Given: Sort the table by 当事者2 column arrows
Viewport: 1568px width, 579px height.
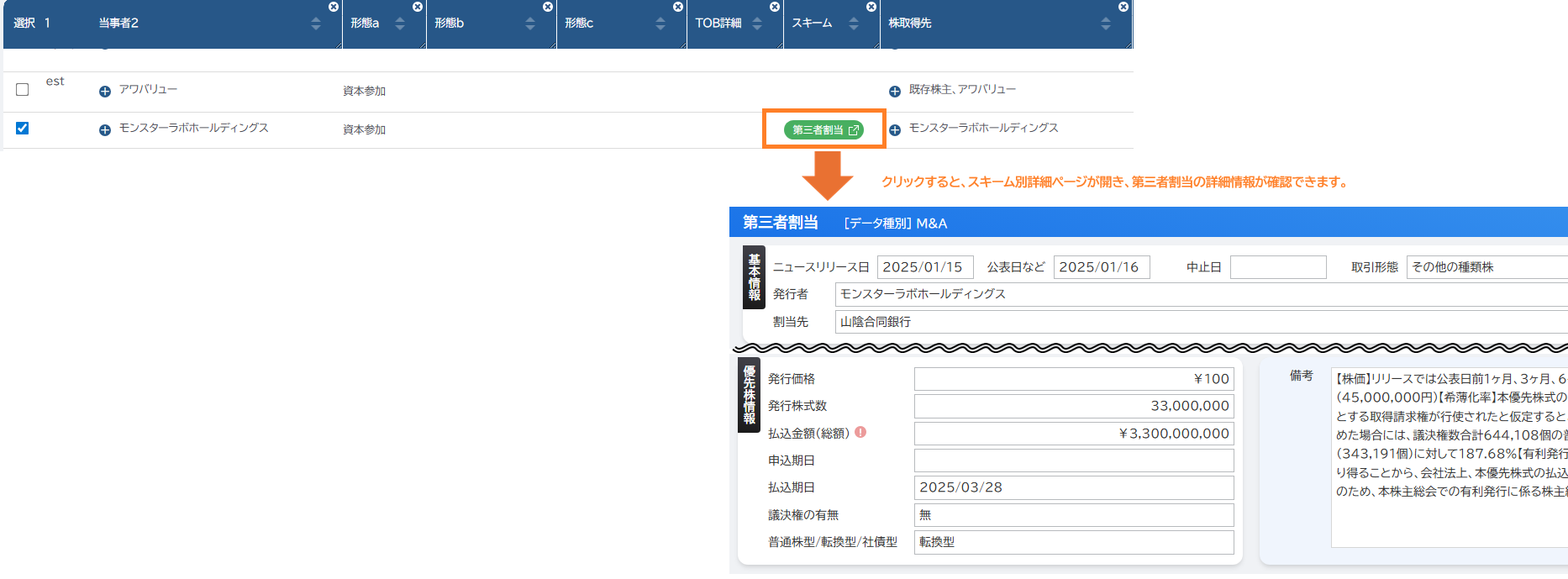Looking at the screenshot, I should (316, 24).
